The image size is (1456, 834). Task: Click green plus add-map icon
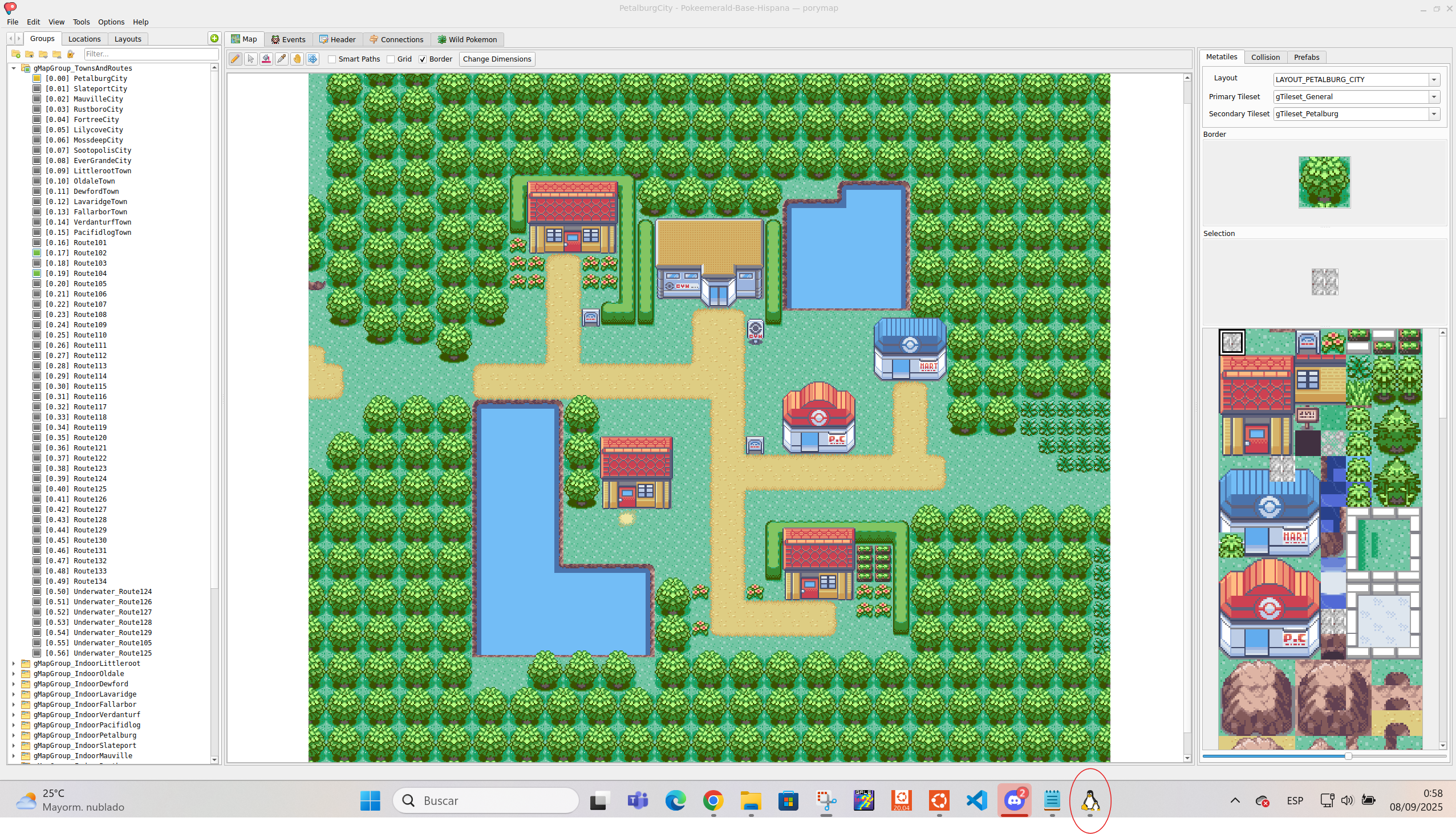coord(214,38)
